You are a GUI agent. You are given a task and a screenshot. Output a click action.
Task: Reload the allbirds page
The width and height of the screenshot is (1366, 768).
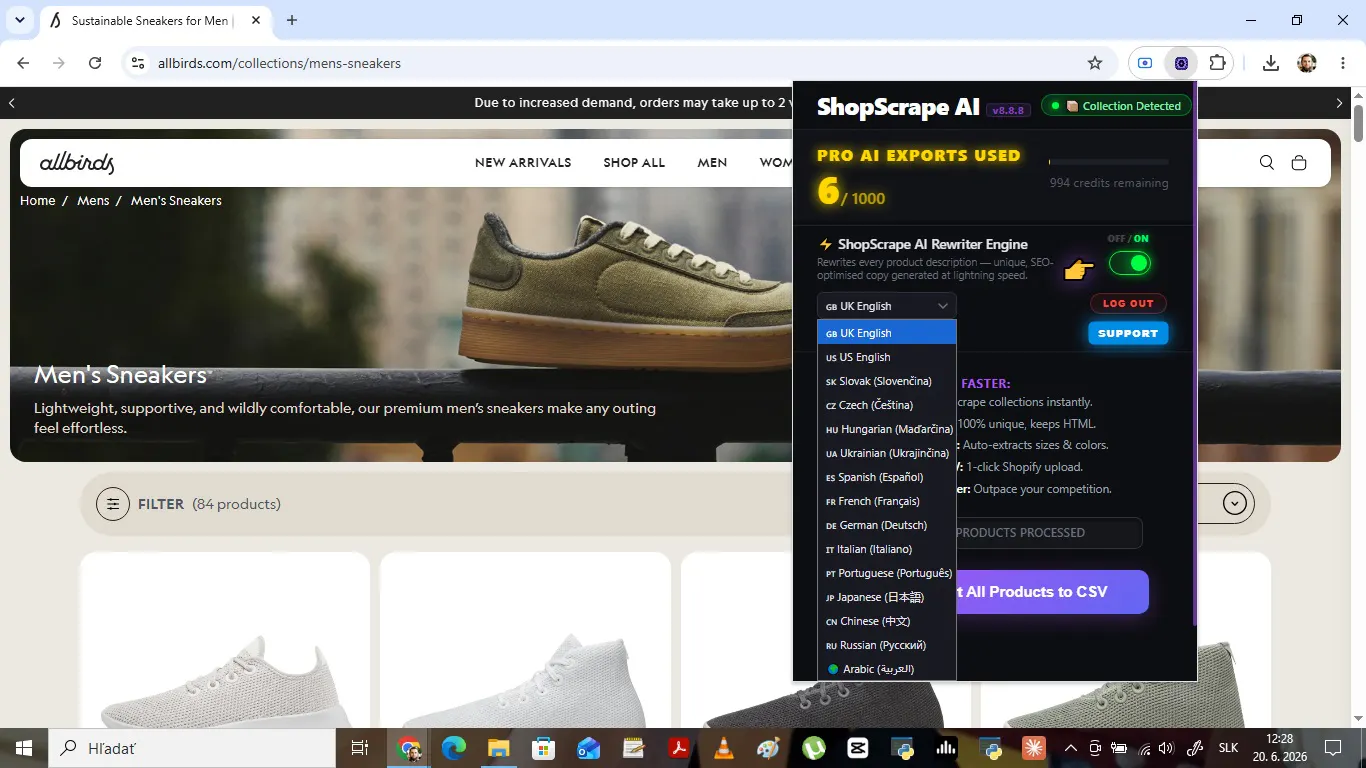point(95,63)
